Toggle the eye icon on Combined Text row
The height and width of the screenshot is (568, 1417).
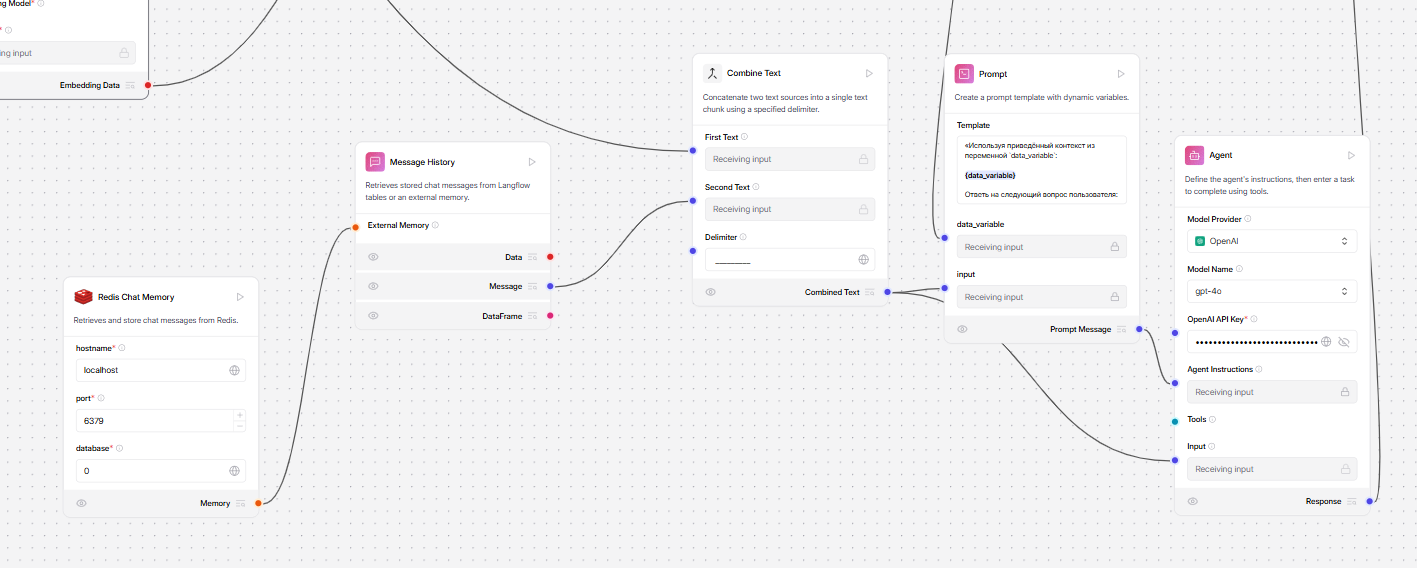coord(710,292)
